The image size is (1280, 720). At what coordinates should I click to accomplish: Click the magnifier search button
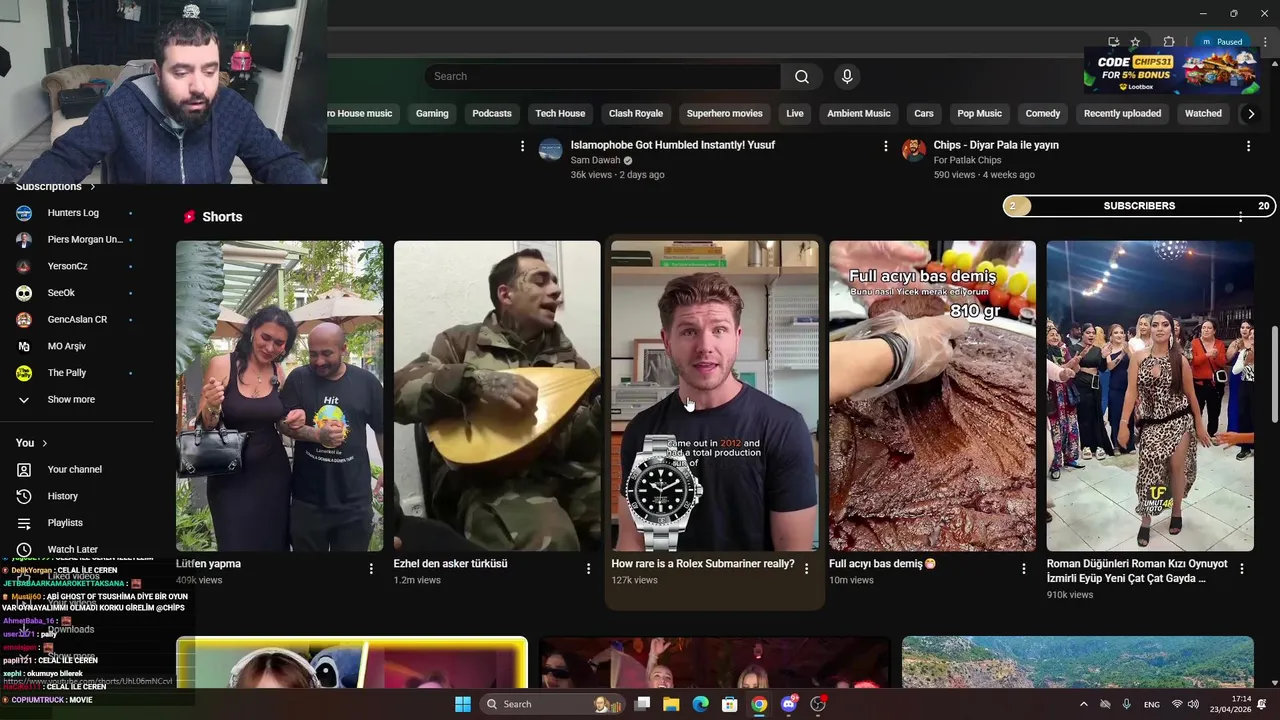tap(802, 77)
